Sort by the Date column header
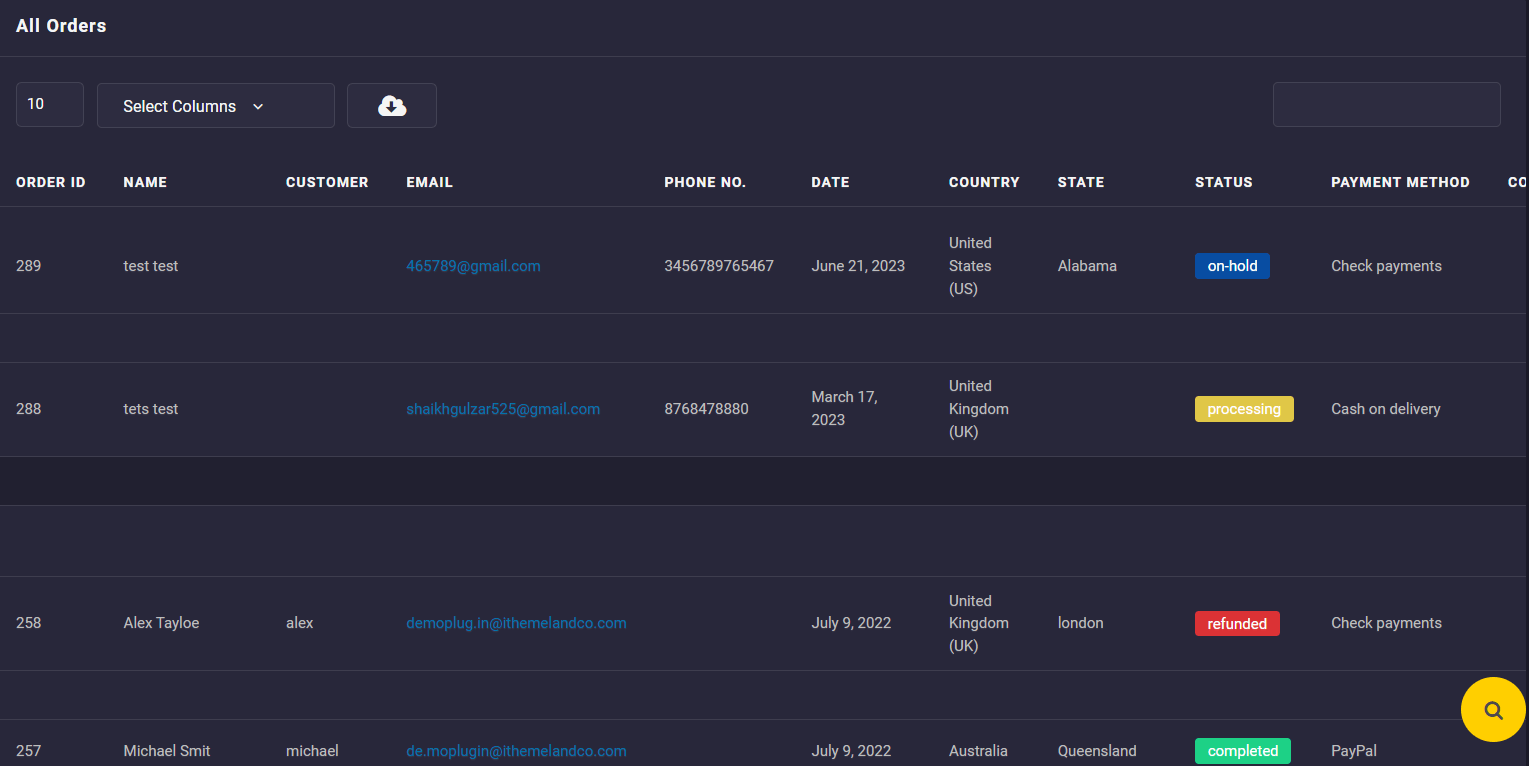The height and width of the screenshot is (766, 1529). coord(830,182)
